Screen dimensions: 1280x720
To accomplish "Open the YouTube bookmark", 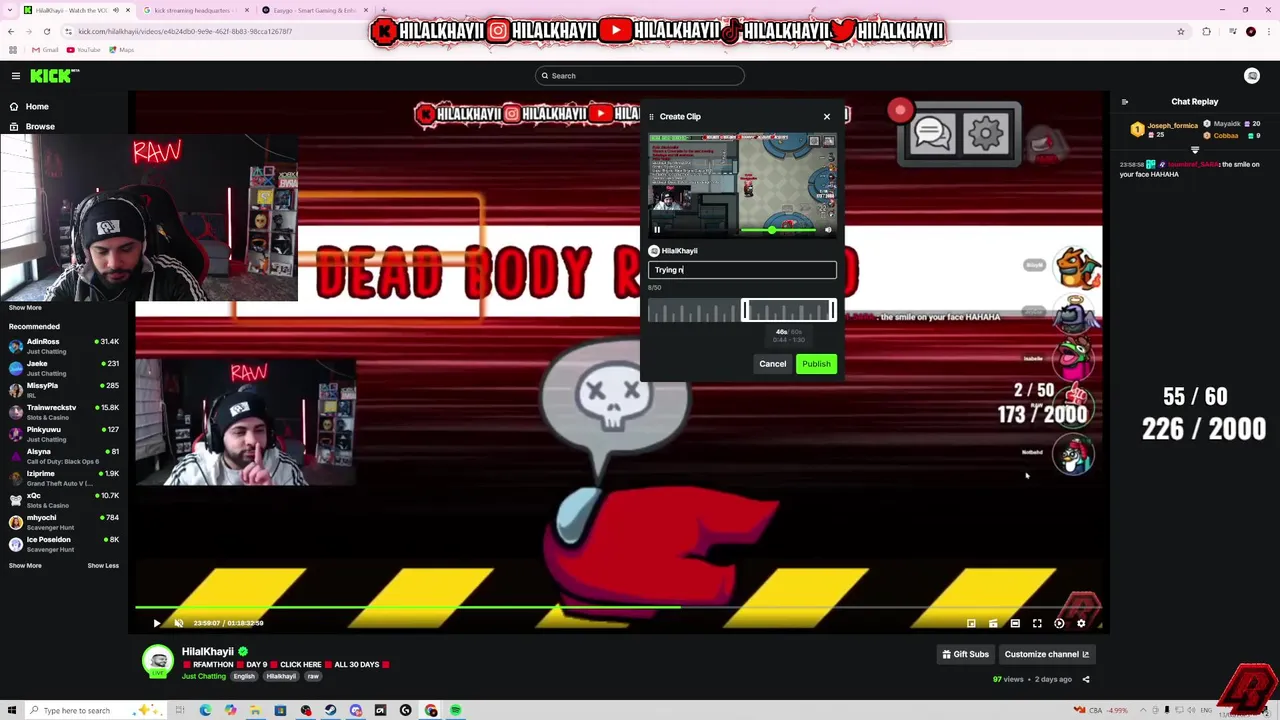I will pyautogui.click(x=84, y=50).
